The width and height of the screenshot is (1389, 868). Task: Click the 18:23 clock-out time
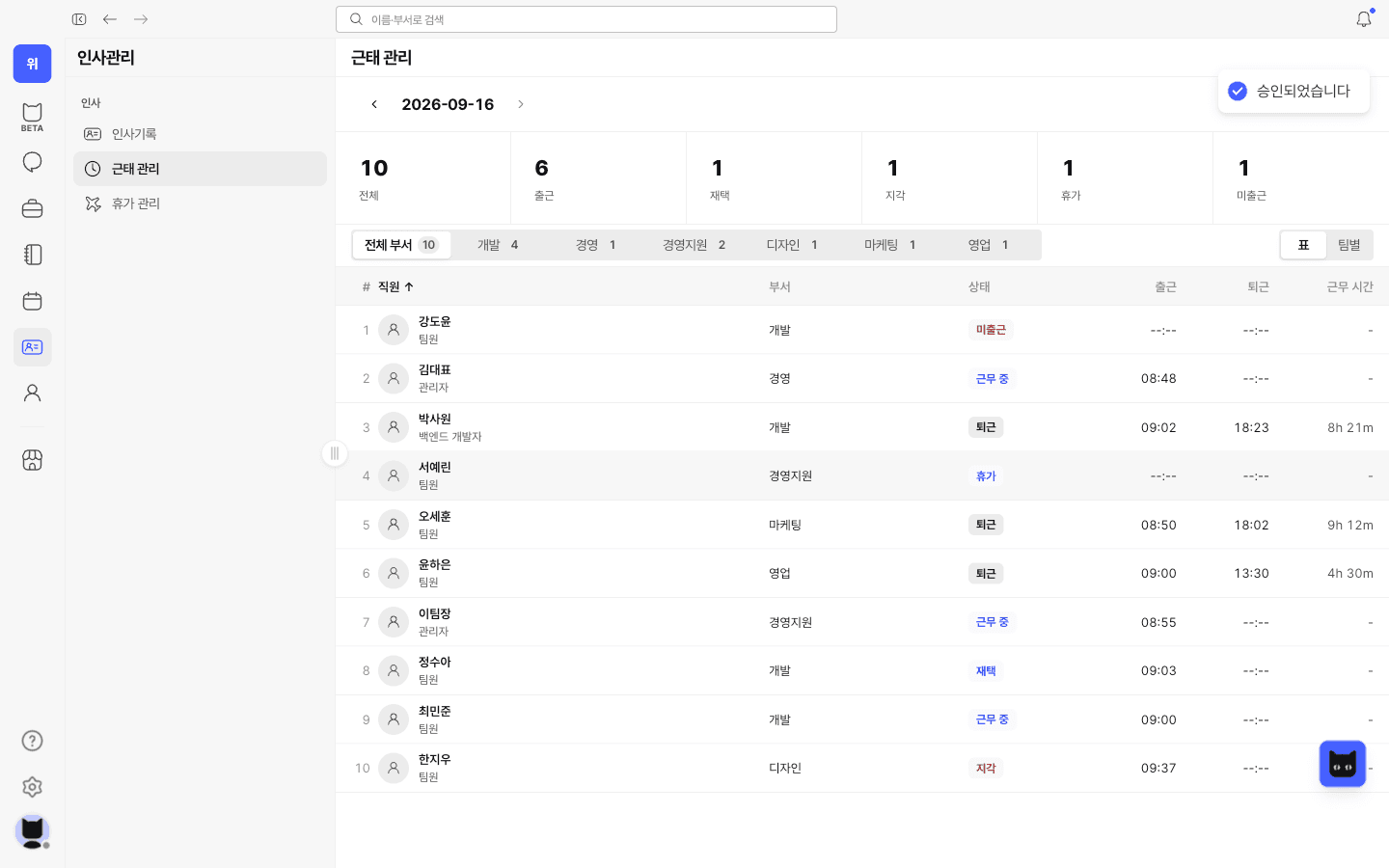point(1251,427)
